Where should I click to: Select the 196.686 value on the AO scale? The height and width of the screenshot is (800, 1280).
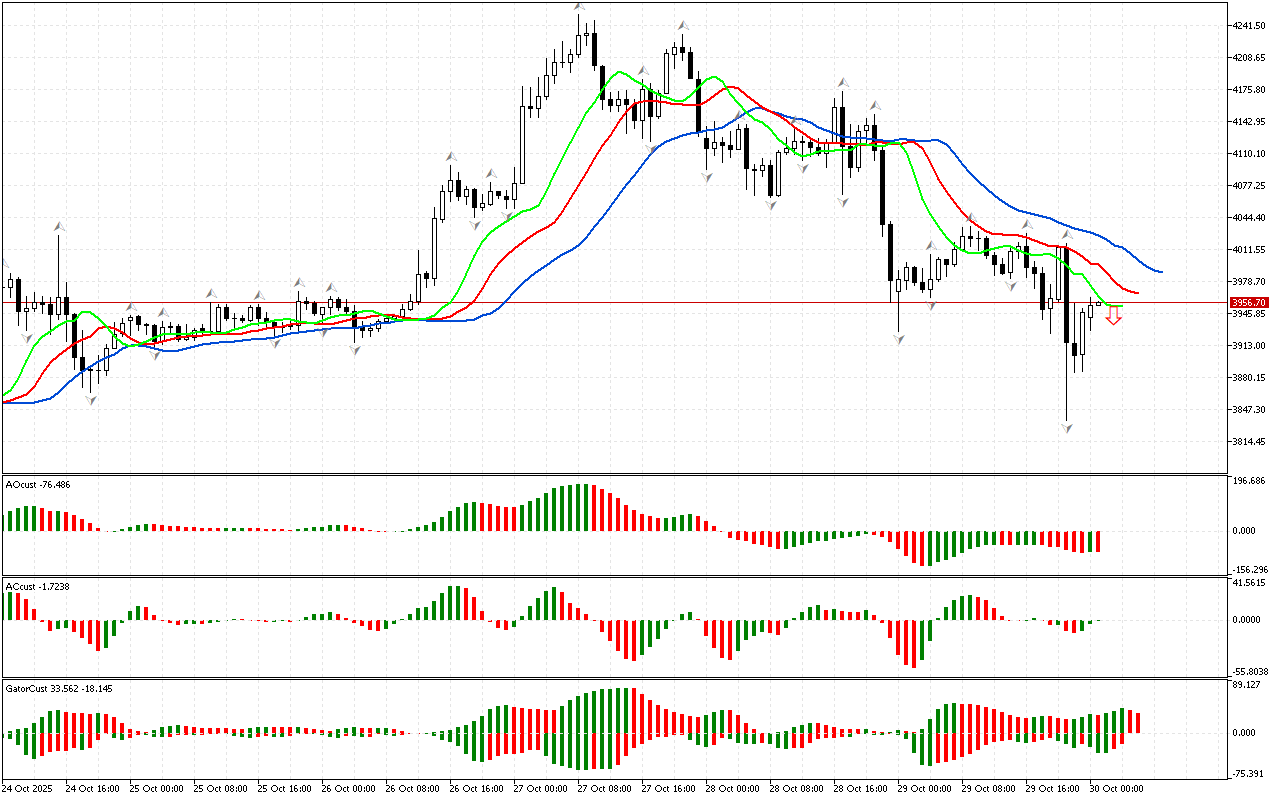tap(1250, 481)
